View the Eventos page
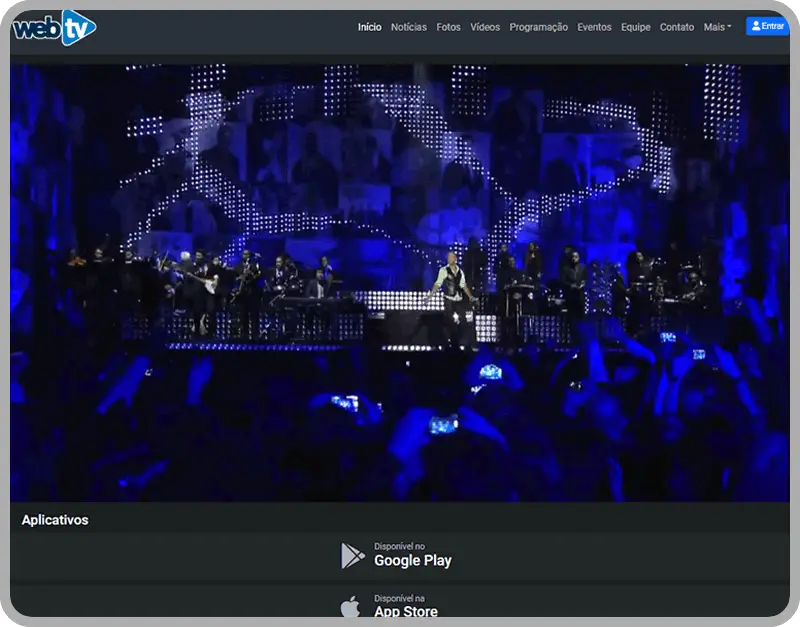This screenshot has height=627, width=800. pos(594,27)
